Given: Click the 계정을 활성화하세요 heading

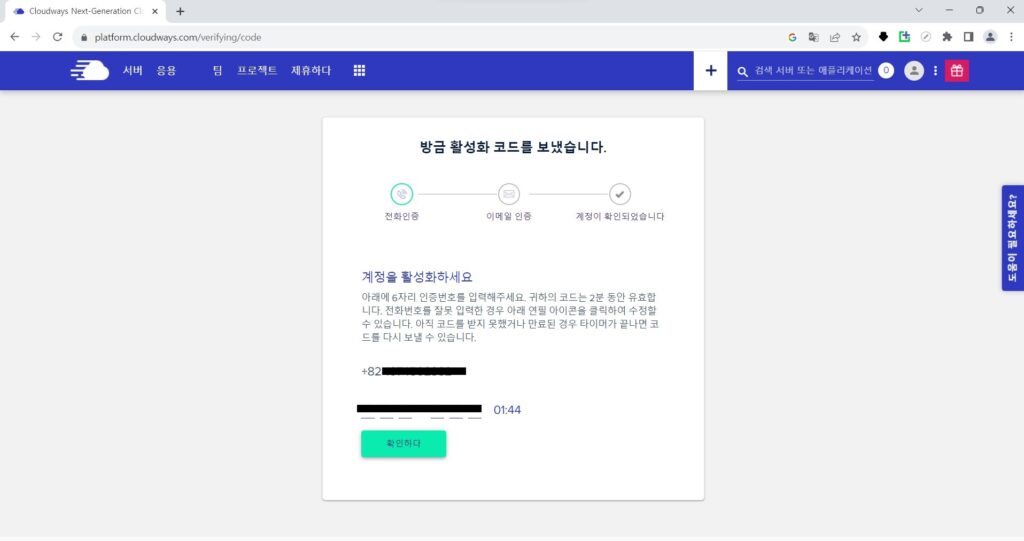Looking at the screenshot, I should click(x=417, y=277).
